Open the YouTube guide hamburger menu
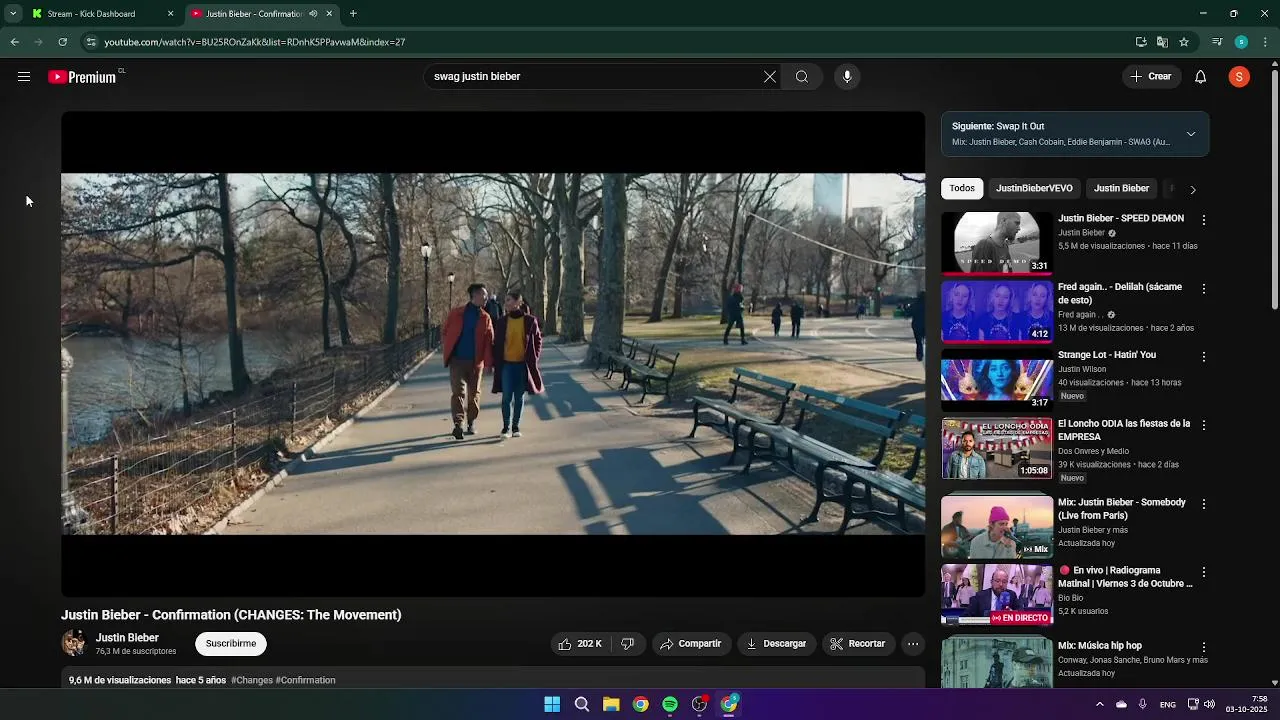Viewport: 1280px width, 720px height. pyautogui.click(x=24, y=77)
